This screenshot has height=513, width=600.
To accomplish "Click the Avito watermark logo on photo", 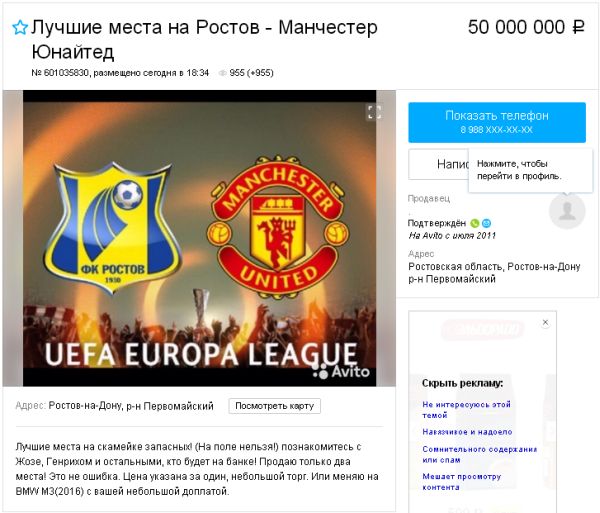I will click(341, 371).
